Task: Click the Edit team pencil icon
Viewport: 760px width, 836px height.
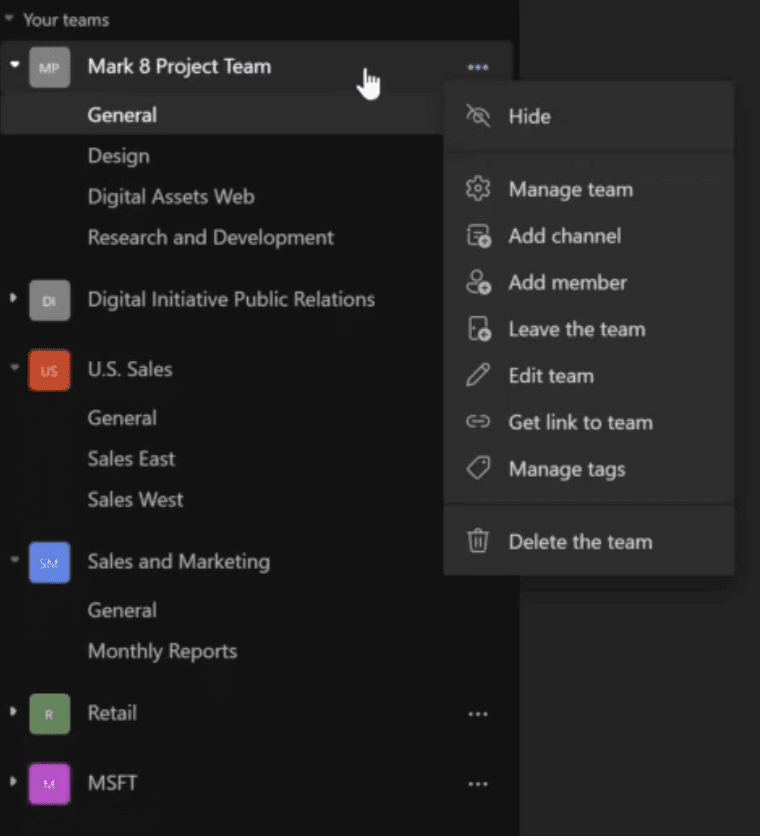Action: point(478,375)
